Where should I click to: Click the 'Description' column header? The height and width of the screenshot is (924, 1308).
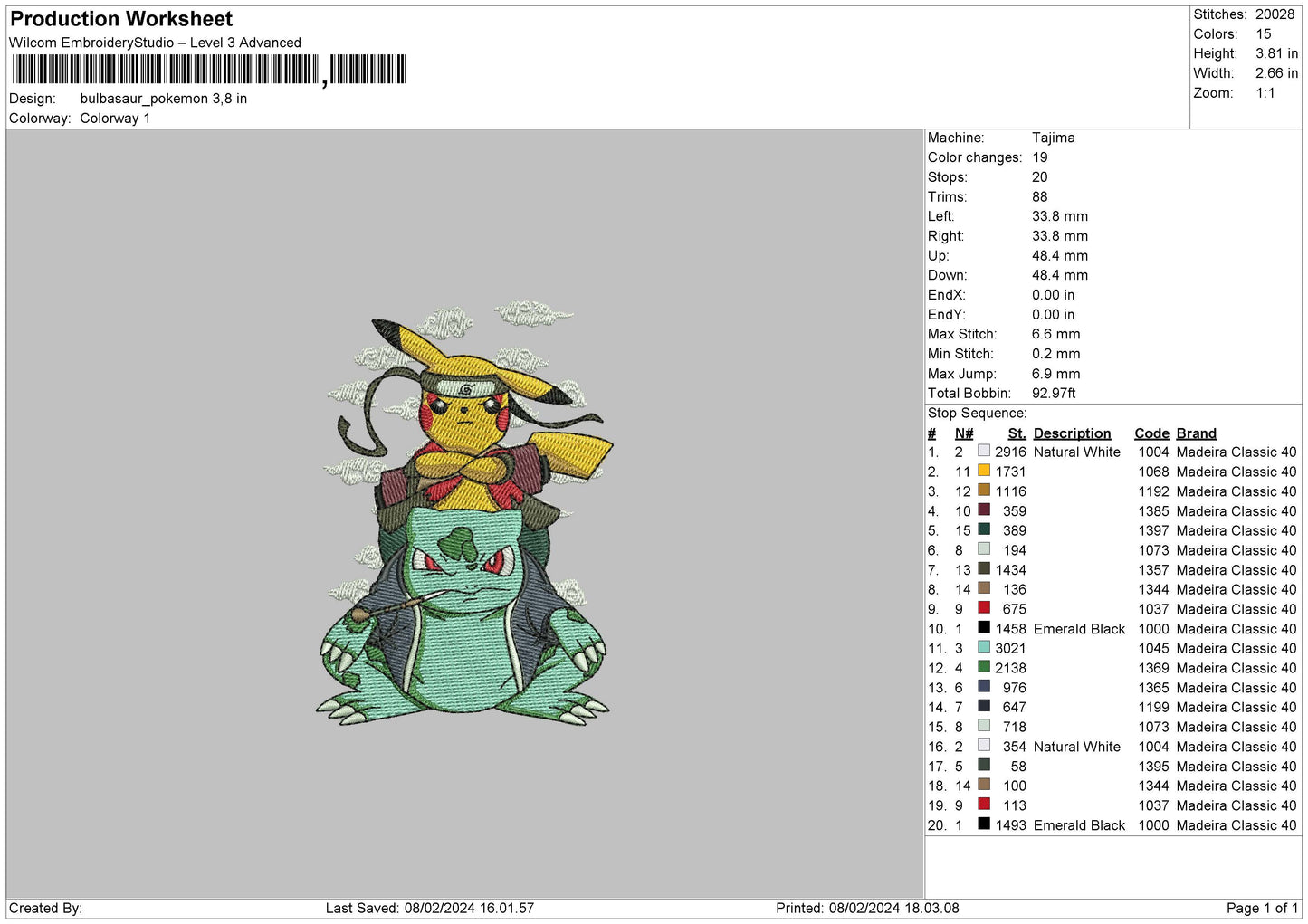[x=1072, y=433]
